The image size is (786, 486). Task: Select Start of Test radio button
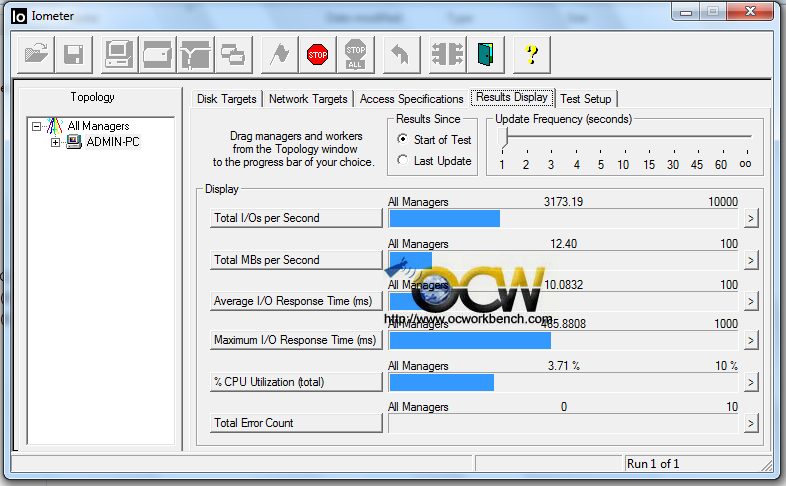coord(402,139)
